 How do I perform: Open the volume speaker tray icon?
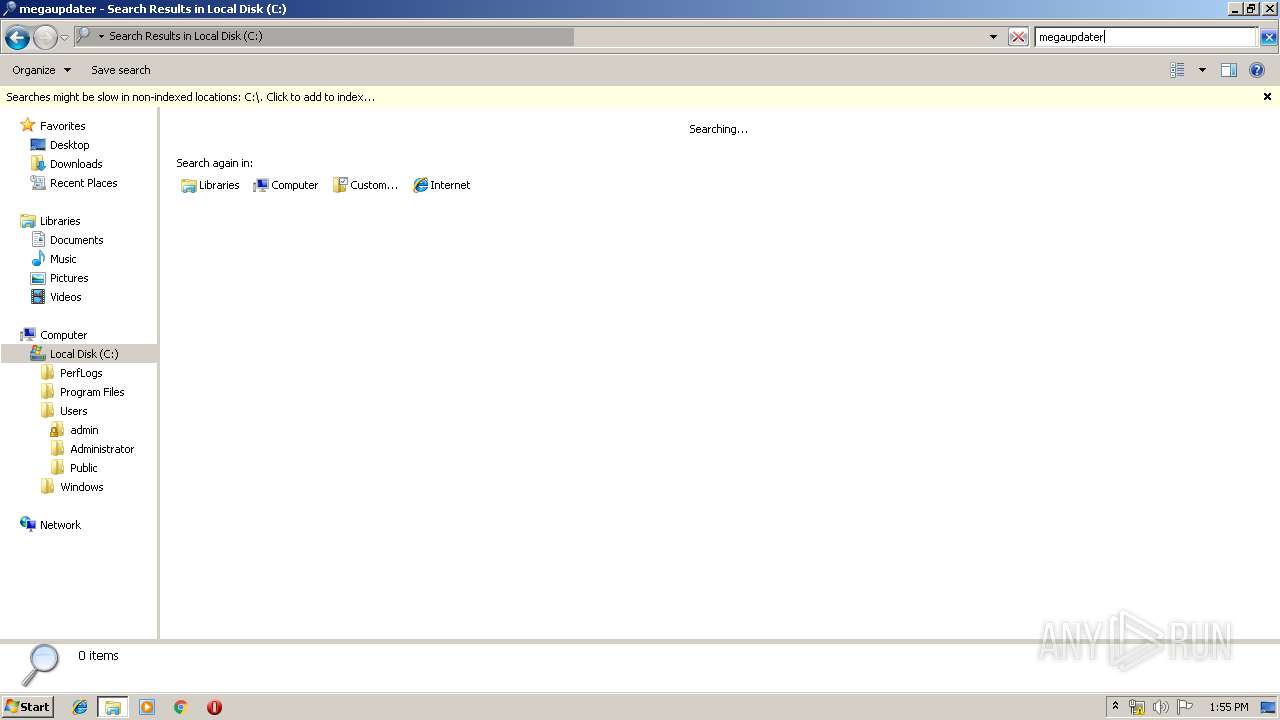click(1160, 707)
